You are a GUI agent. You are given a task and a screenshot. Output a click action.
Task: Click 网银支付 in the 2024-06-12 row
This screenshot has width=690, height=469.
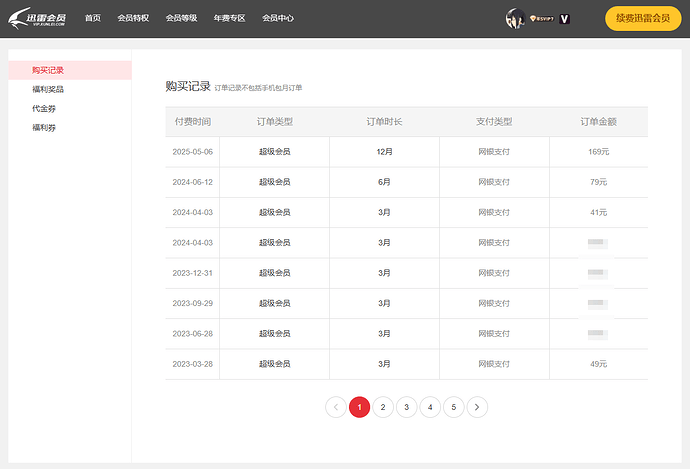pos(494,182)
